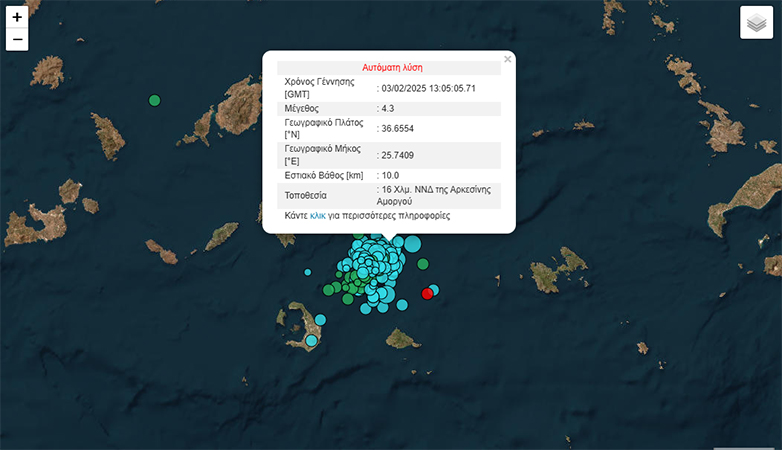Screen dimensions: 782x450
Task: Select the small cyan marker west of the cluster
Action: point(308,272)
